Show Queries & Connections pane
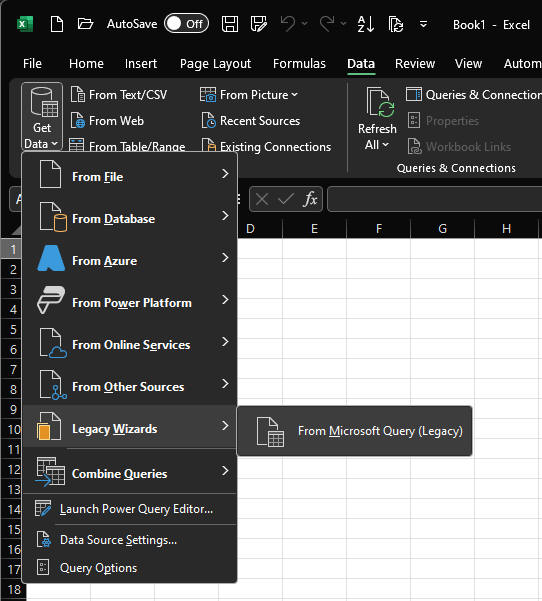Viewport: 542px width, 601px height. 473,95
